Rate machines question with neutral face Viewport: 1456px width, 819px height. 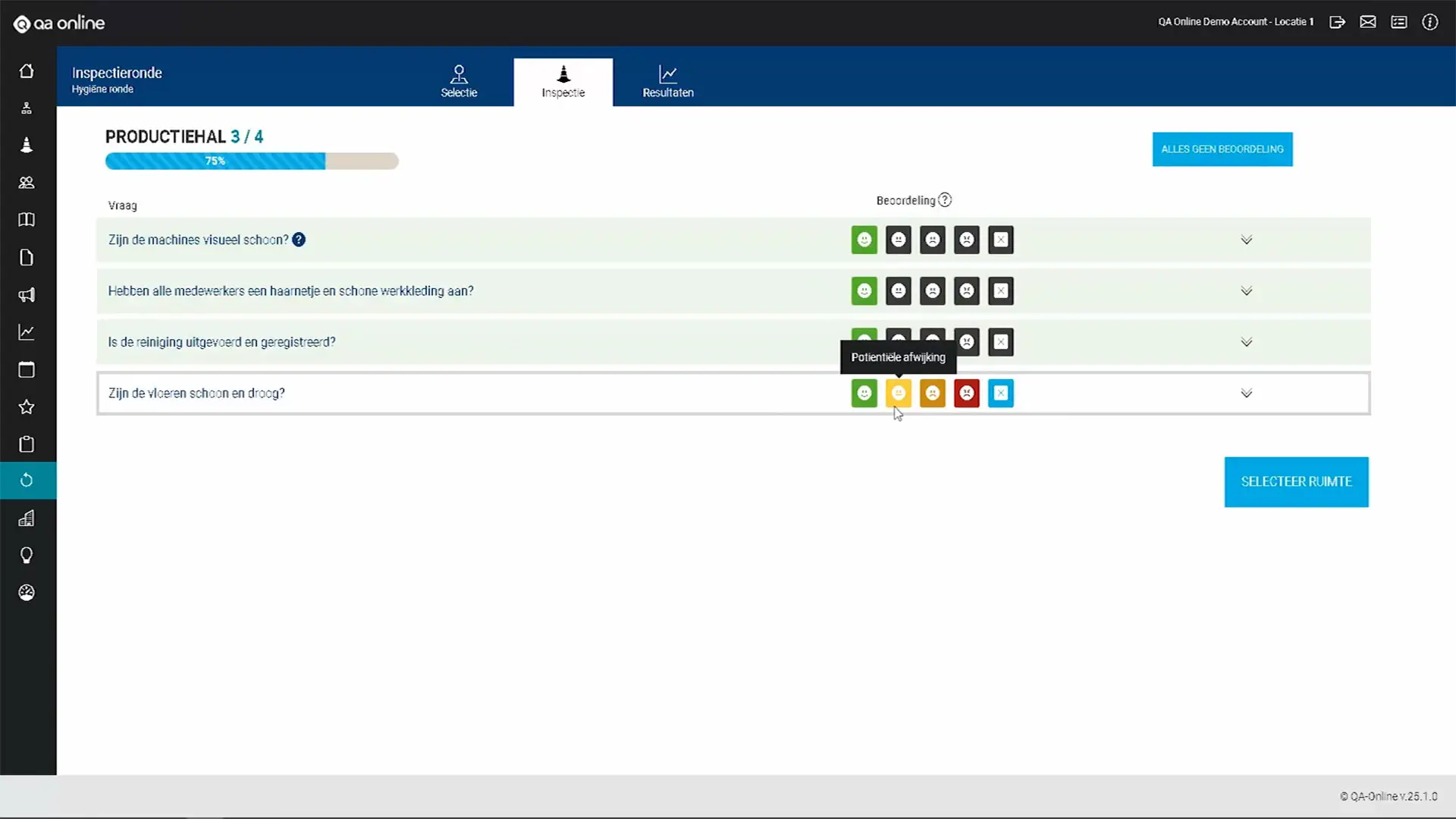pos(899,240)
